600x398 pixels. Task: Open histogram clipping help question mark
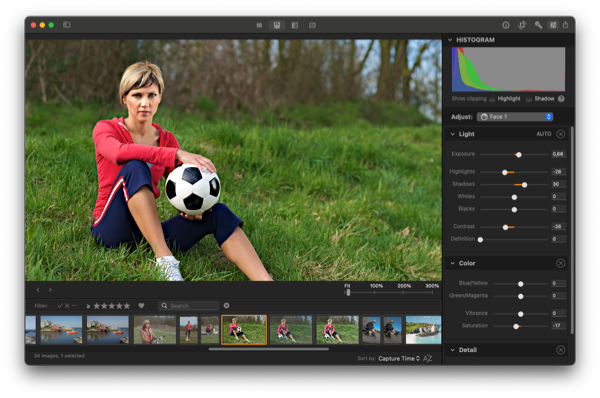coord(561,99)
